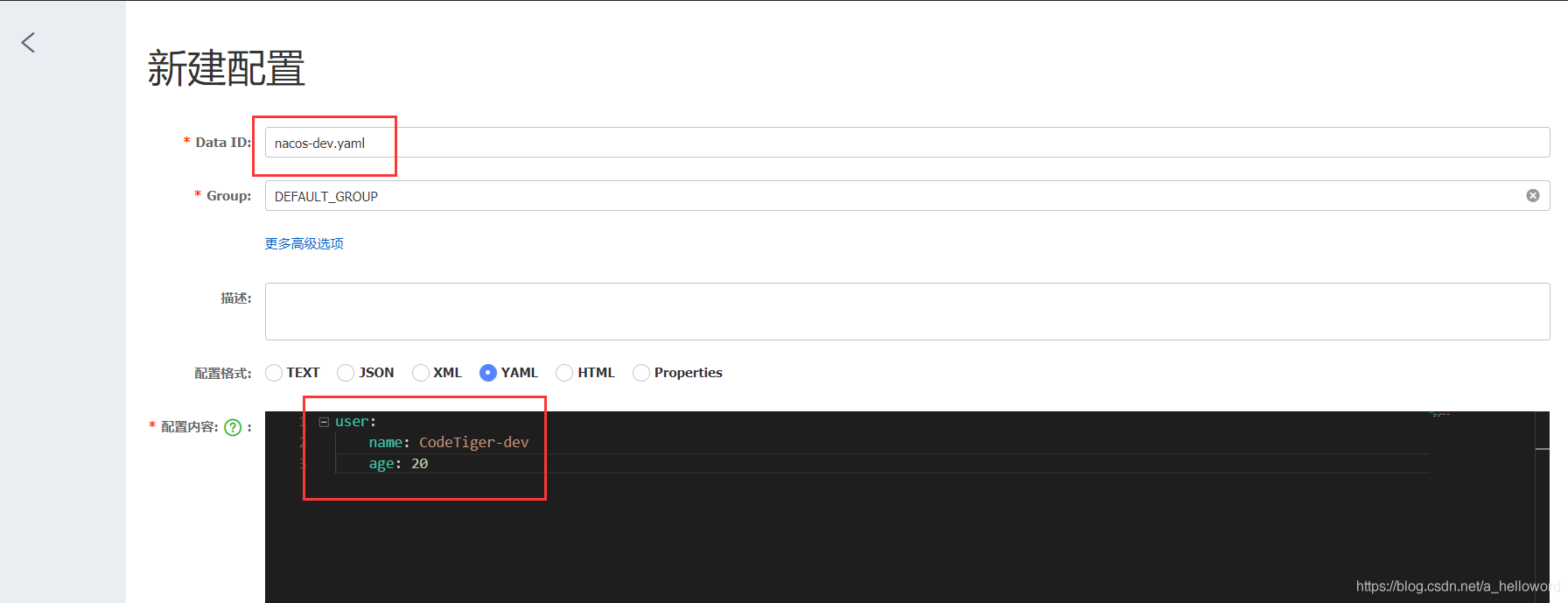Image resolution: width=1568 pixels, height=603 pixels.
Task: Click inside the 描述 description text area
Action: pyautogui.click(x=907, y=312)
